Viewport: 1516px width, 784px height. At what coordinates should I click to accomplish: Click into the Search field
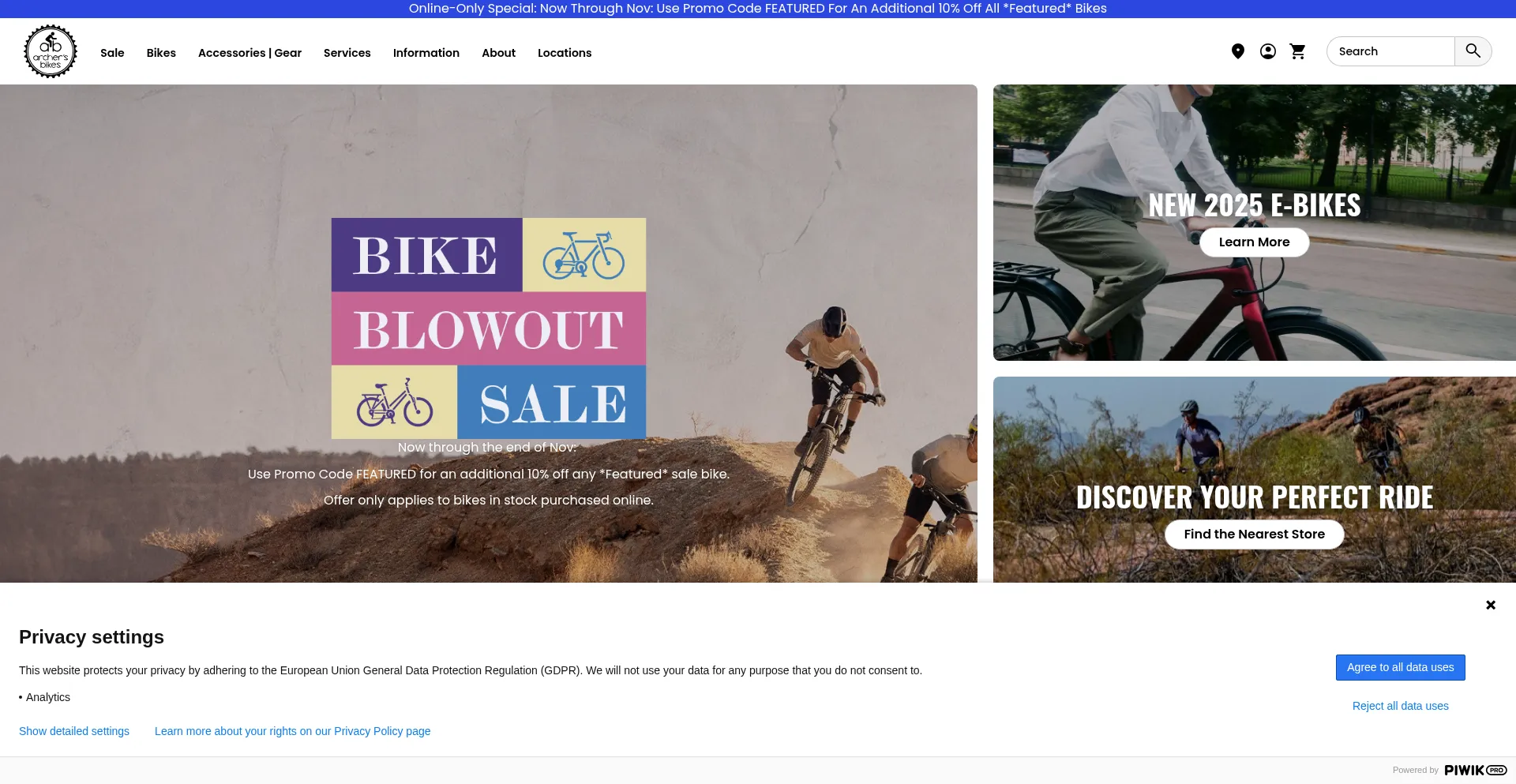coord(1391,51)
